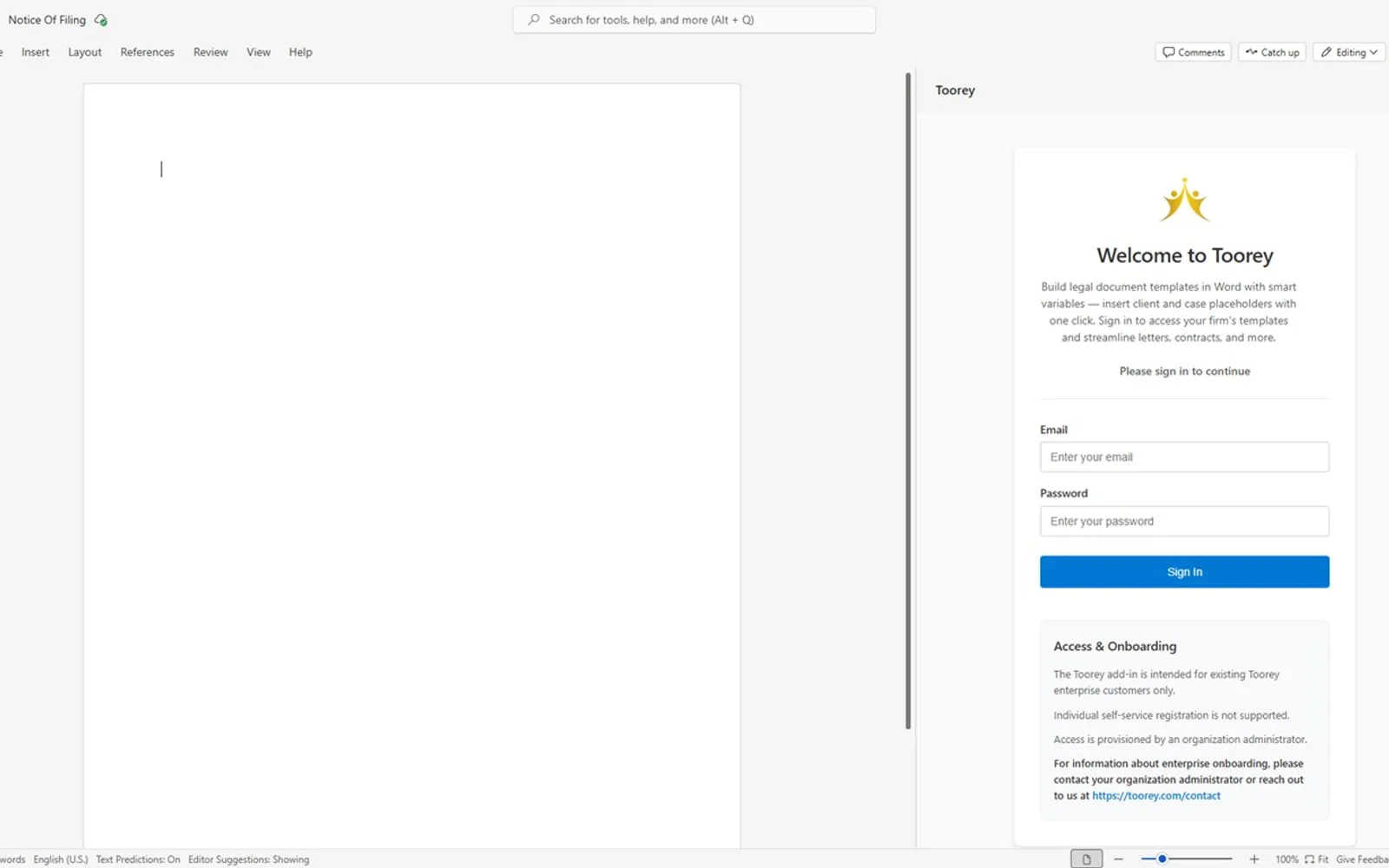
Task: Click English (U.S.) language in status bar
Action: click(x=61, y=859)
